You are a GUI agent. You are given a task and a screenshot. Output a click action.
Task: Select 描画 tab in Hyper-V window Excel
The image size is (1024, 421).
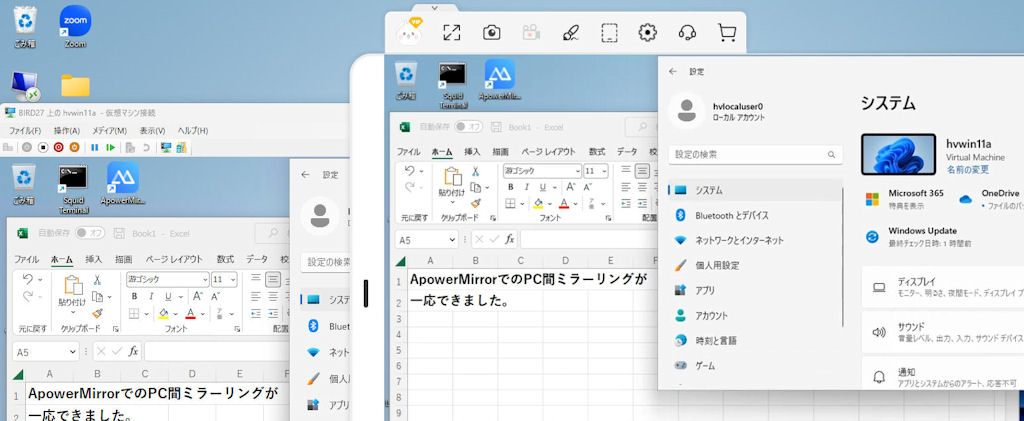[123, 259]
